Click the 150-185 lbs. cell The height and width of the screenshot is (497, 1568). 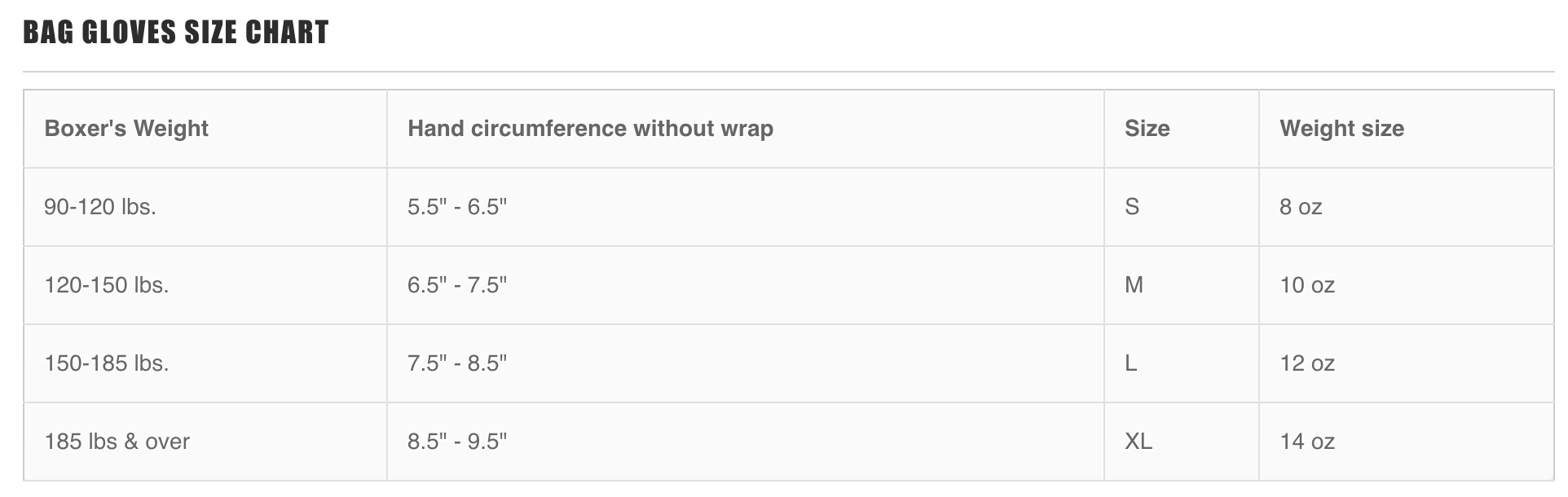tap(107, 363)
